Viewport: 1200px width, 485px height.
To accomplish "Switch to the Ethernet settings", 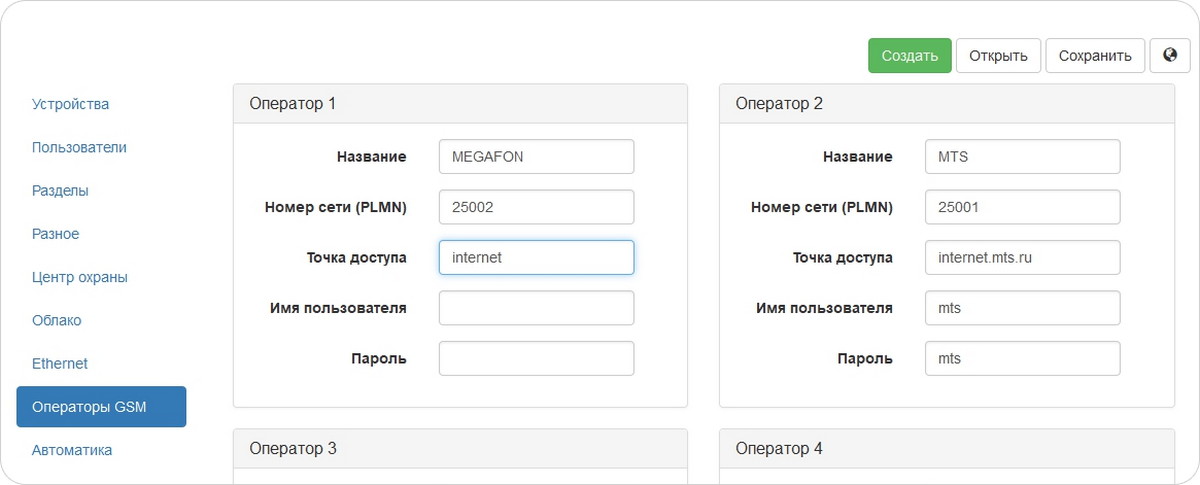I will (x=60, y=363).
